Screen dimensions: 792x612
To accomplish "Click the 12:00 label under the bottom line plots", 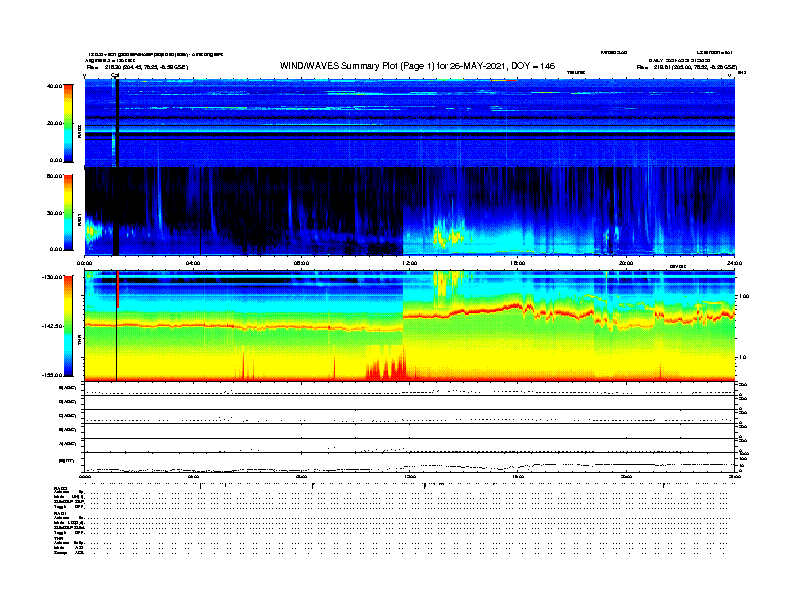I will click(410, 476).
